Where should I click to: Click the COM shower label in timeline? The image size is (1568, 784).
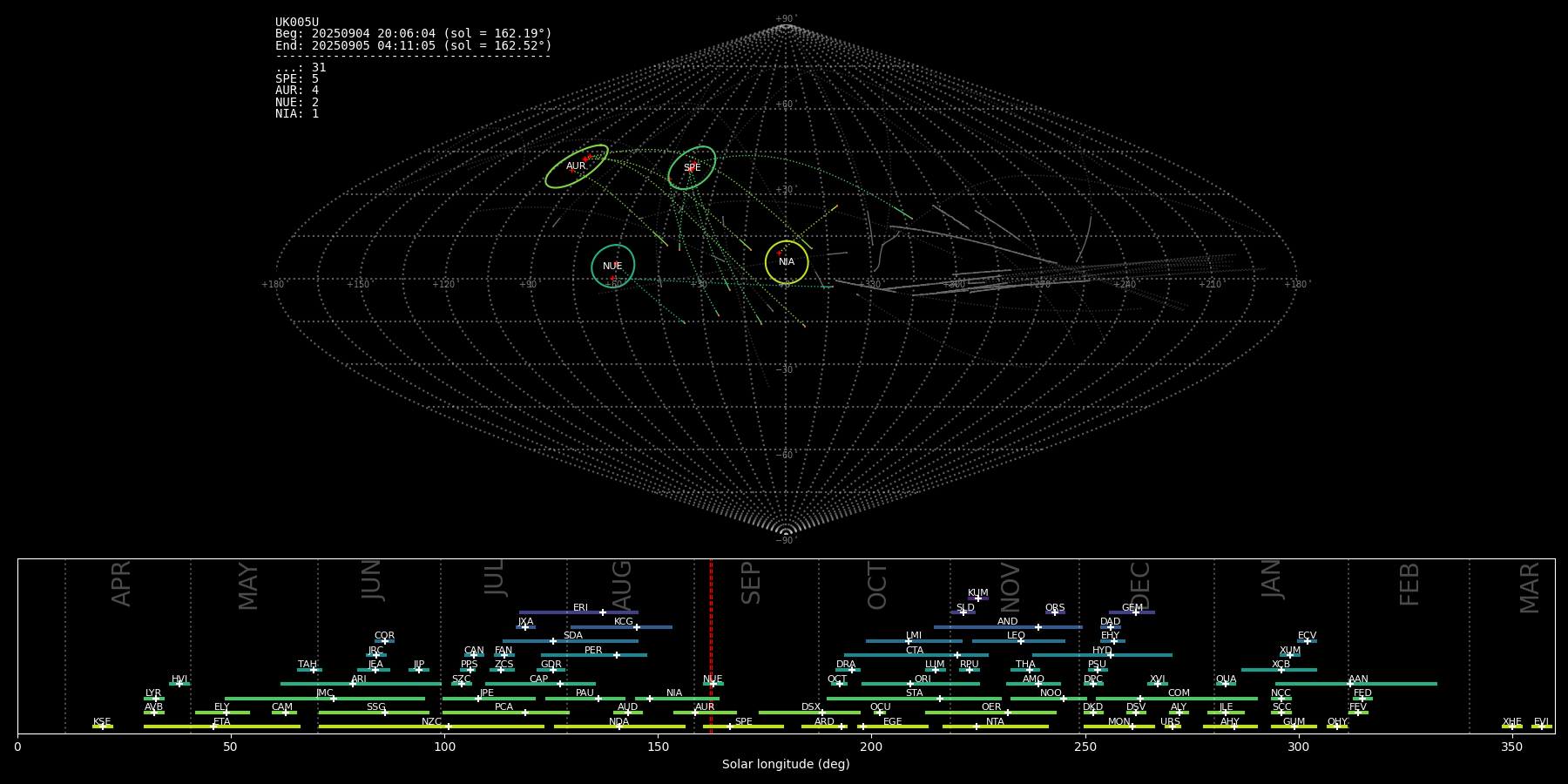click(1179, 693)
